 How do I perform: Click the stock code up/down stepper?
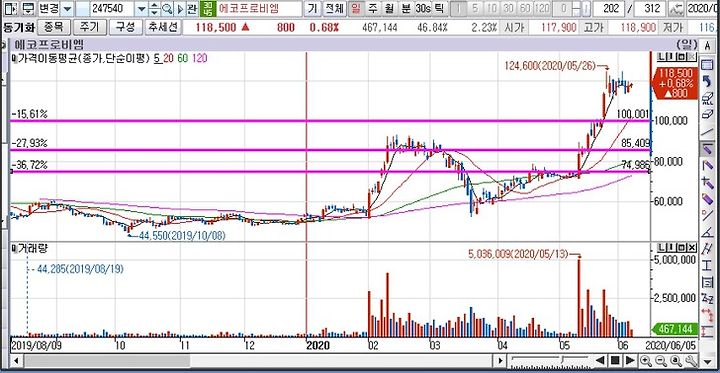click(x=155, y=8)
